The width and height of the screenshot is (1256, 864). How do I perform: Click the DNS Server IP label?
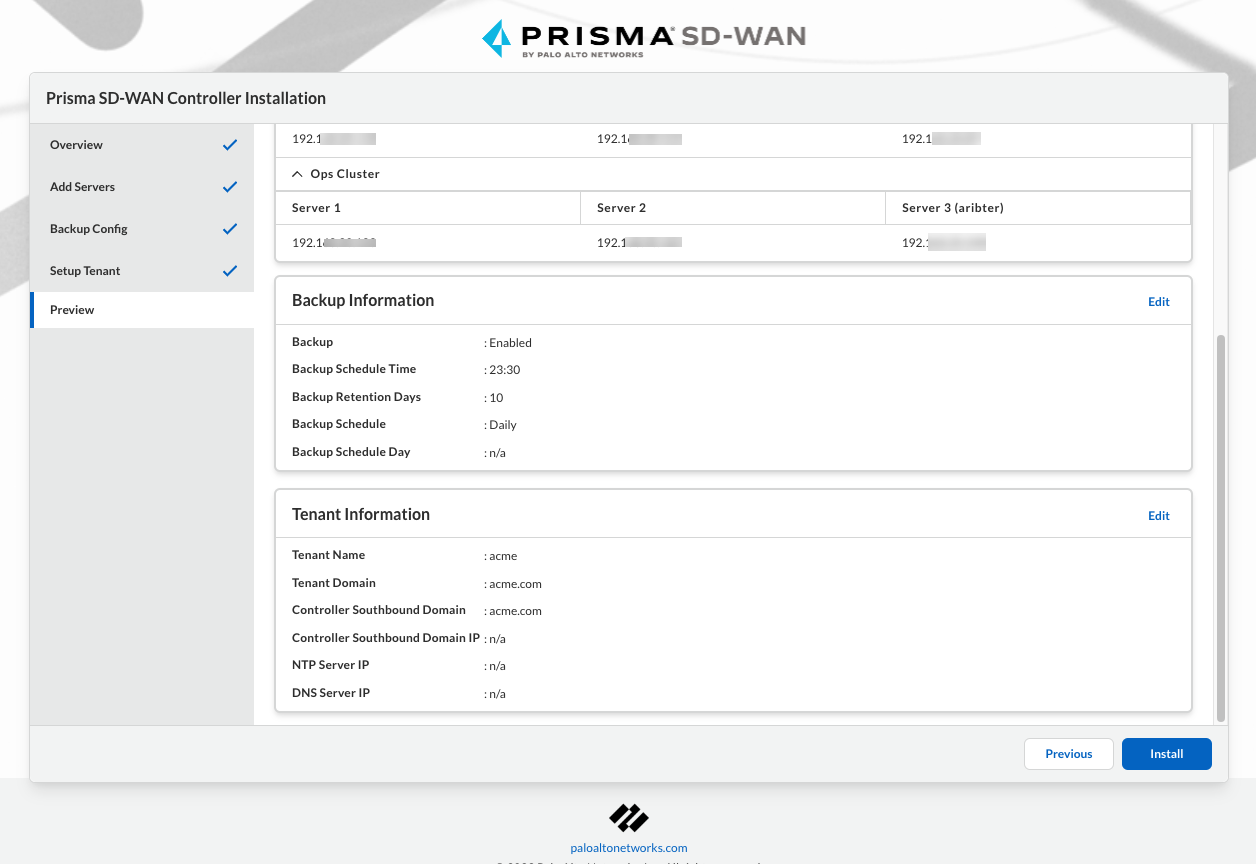[x=331, y=693]
